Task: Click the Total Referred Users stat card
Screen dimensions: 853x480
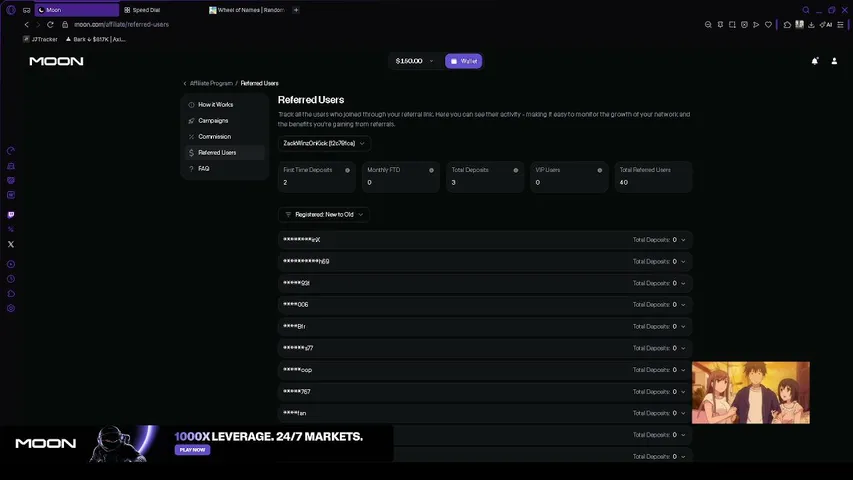Action: (x=653, y=176)
